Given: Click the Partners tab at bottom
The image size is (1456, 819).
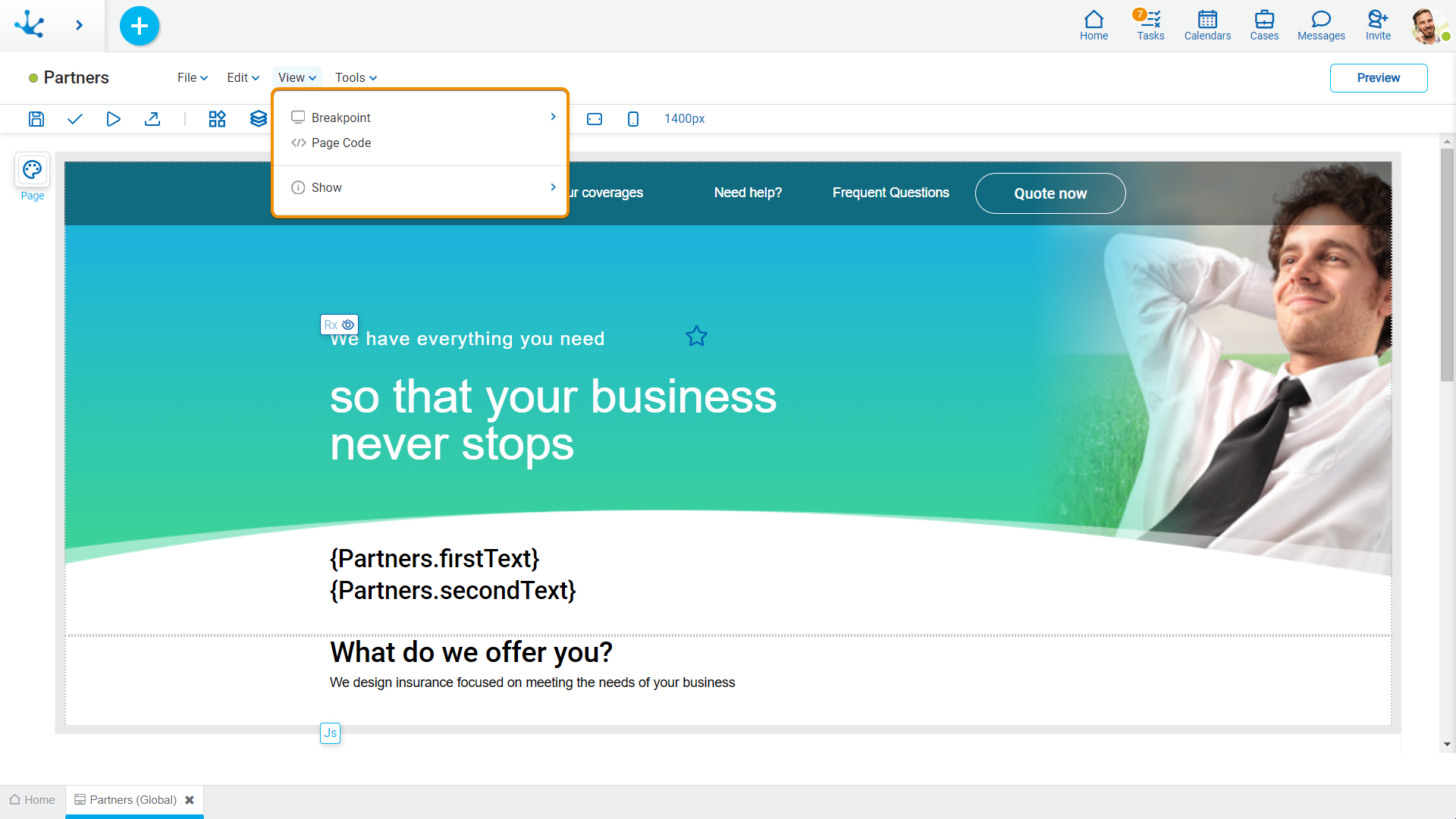Looking at the screenshot, I should 131,800.
